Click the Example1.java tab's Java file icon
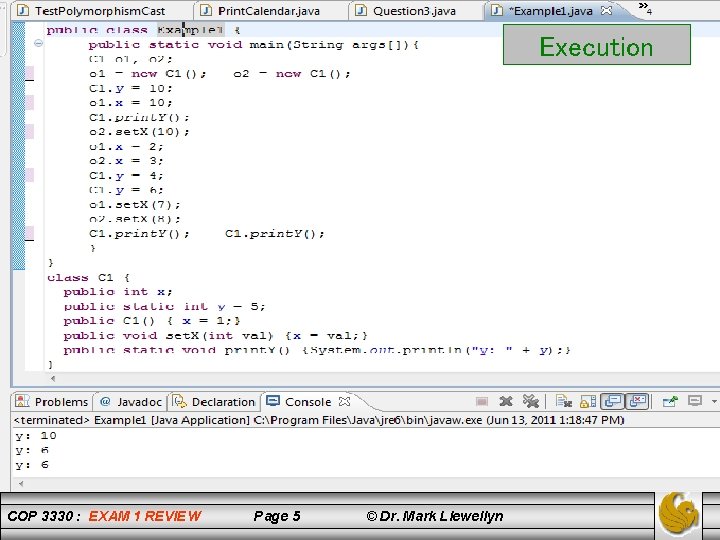 coord(497,10)
